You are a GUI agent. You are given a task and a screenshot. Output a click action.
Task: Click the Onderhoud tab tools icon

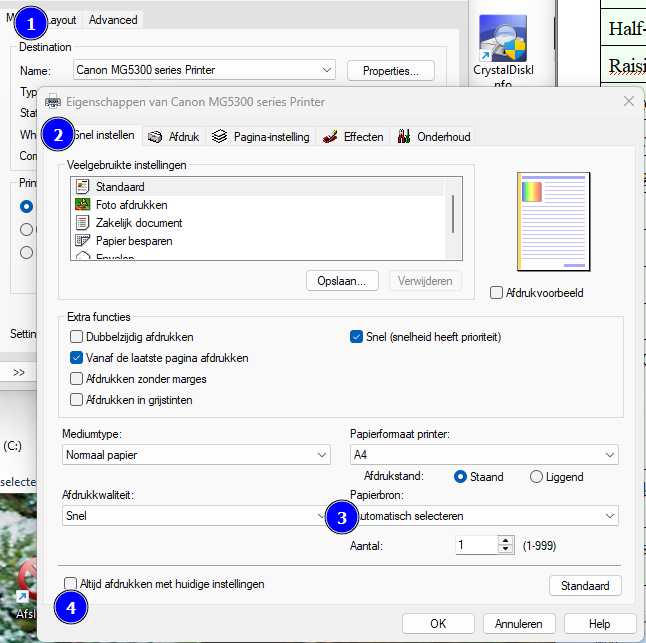404,136
